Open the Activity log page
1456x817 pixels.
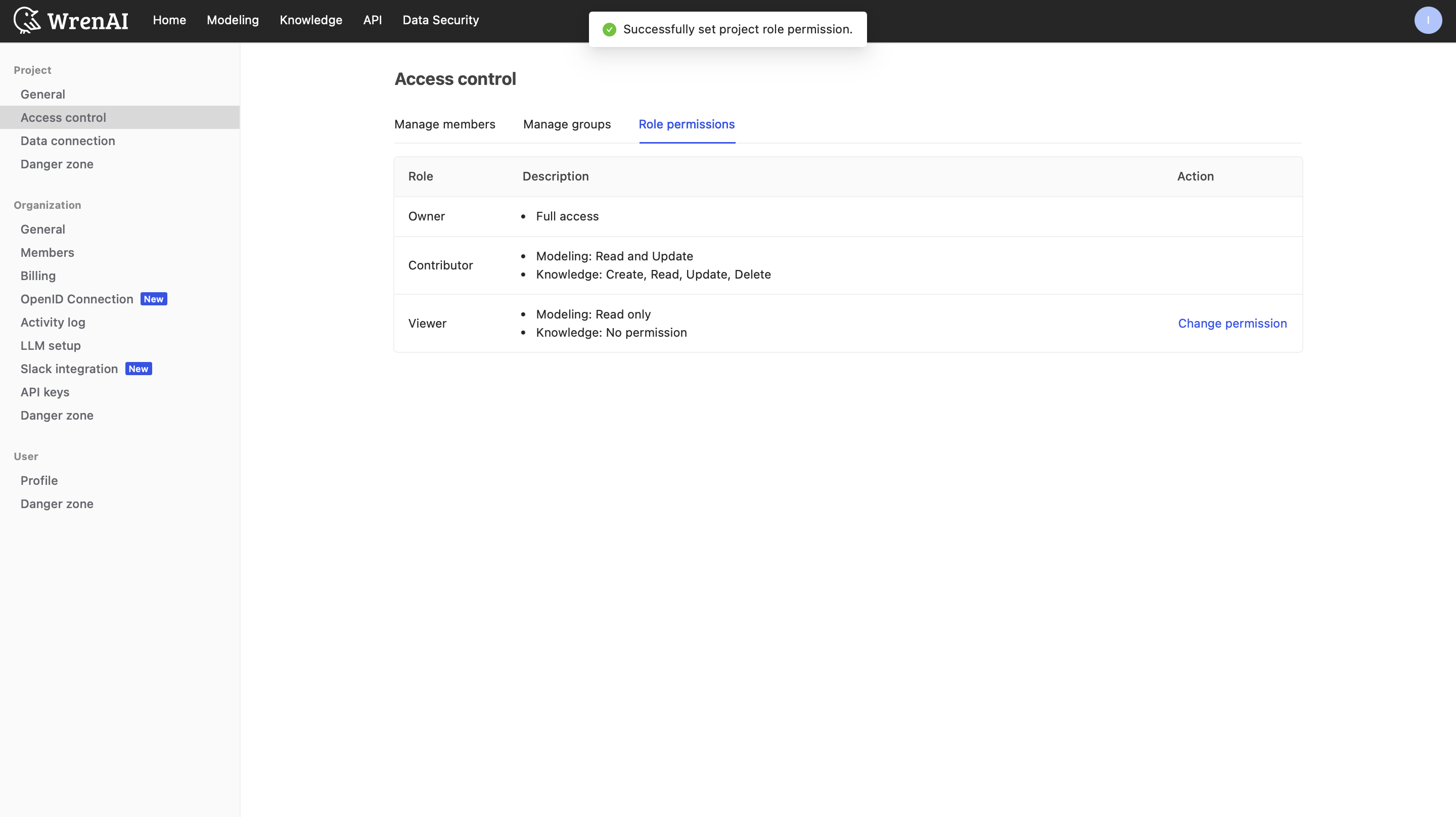pyautogui.click(x=53, y=322)
